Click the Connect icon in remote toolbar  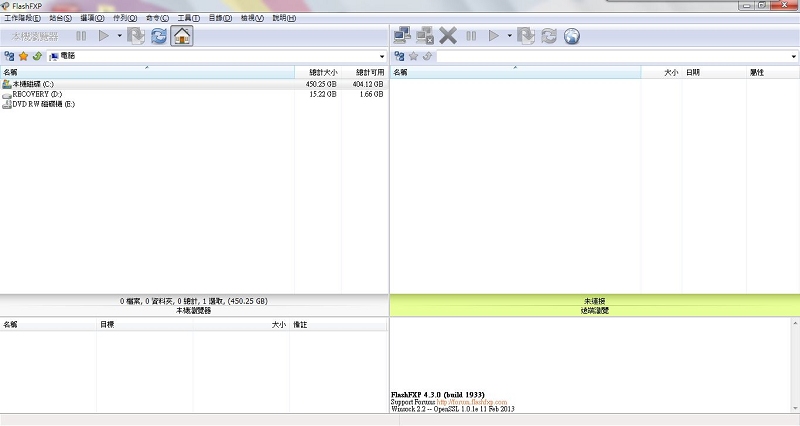(402, 36)
